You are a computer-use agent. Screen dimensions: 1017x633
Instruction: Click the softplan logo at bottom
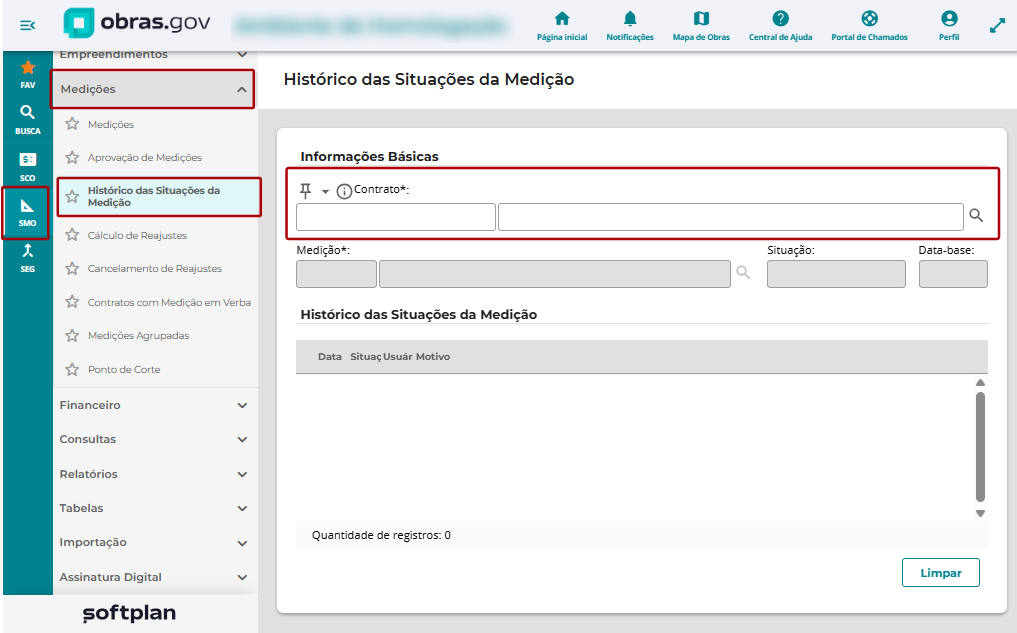(129, 614)
